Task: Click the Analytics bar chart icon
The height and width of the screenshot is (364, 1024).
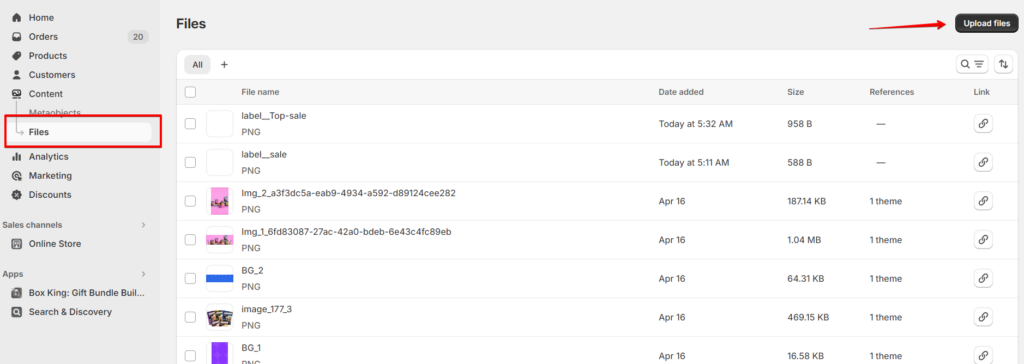Action: tap(17, 157)
